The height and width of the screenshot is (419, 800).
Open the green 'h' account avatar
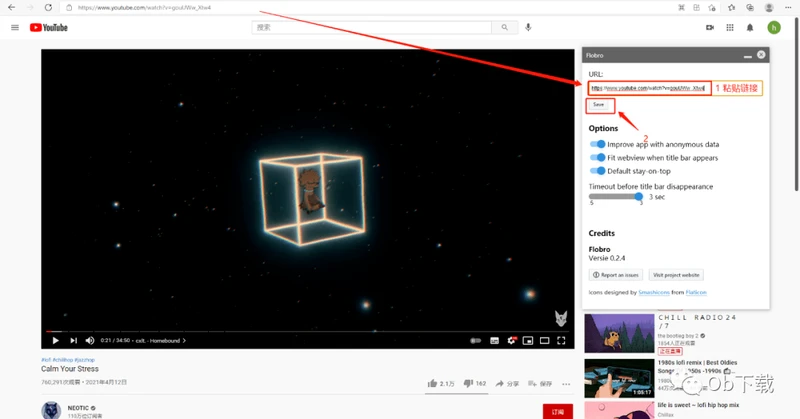774,28
